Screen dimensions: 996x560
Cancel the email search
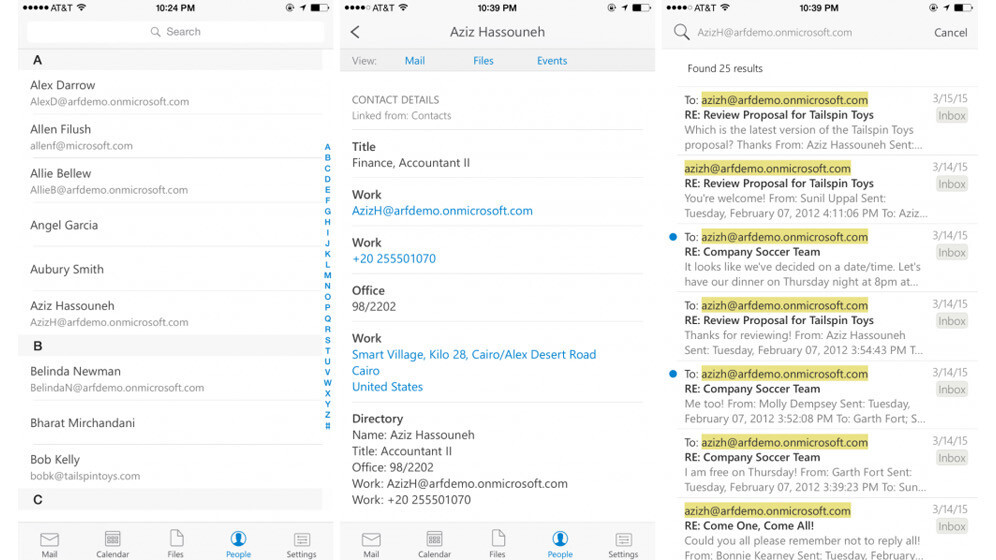(x=950, y=33)
